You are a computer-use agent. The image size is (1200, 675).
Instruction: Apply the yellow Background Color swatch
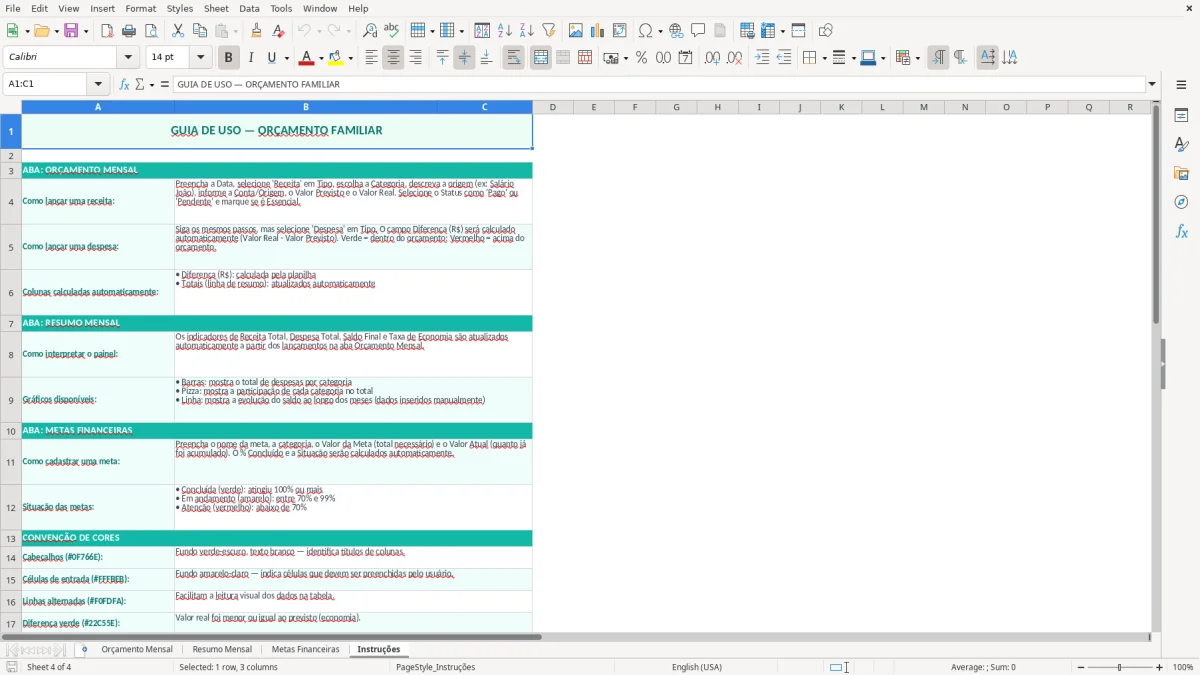tap(337, 58)
